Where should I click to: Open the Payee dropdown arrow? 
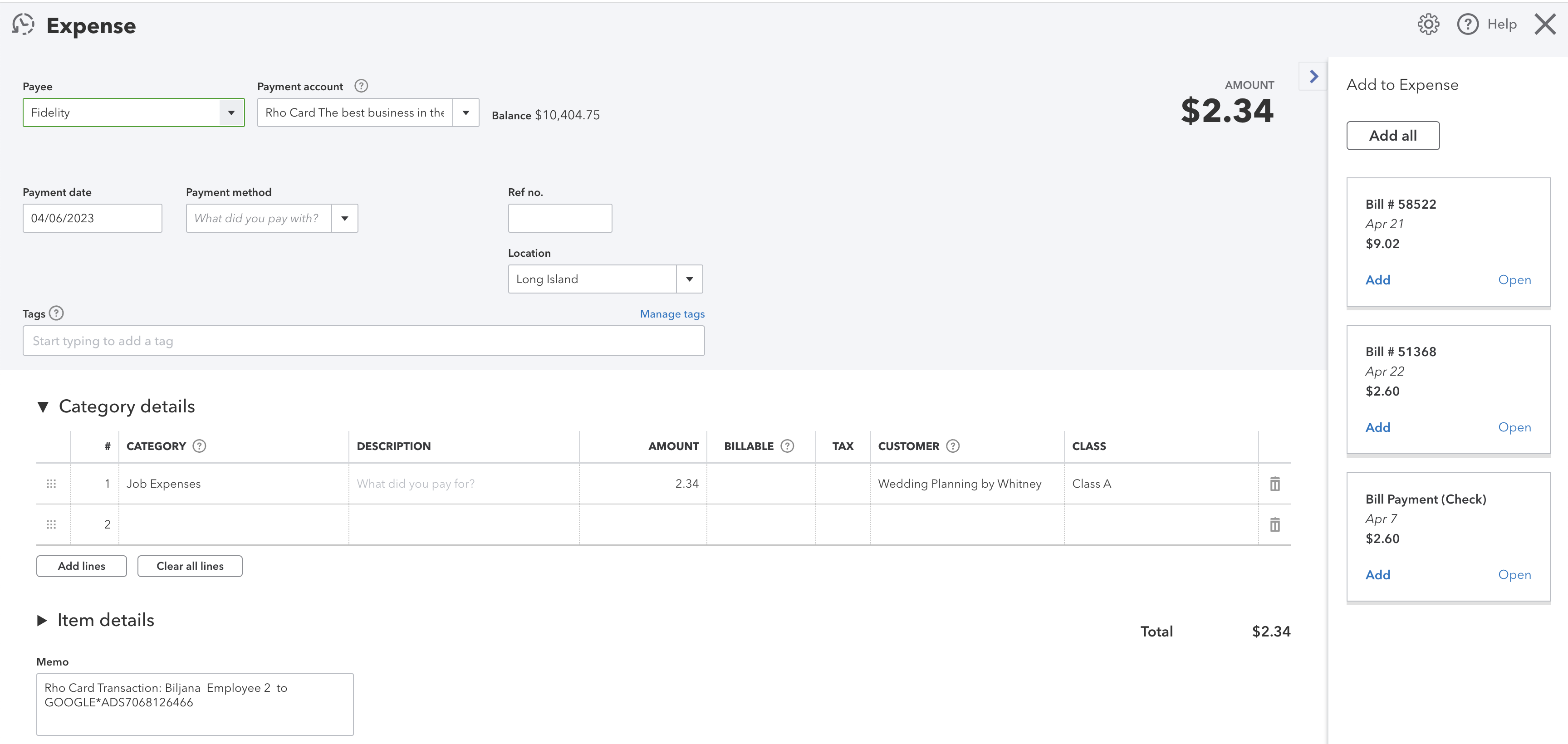(231, 113)
